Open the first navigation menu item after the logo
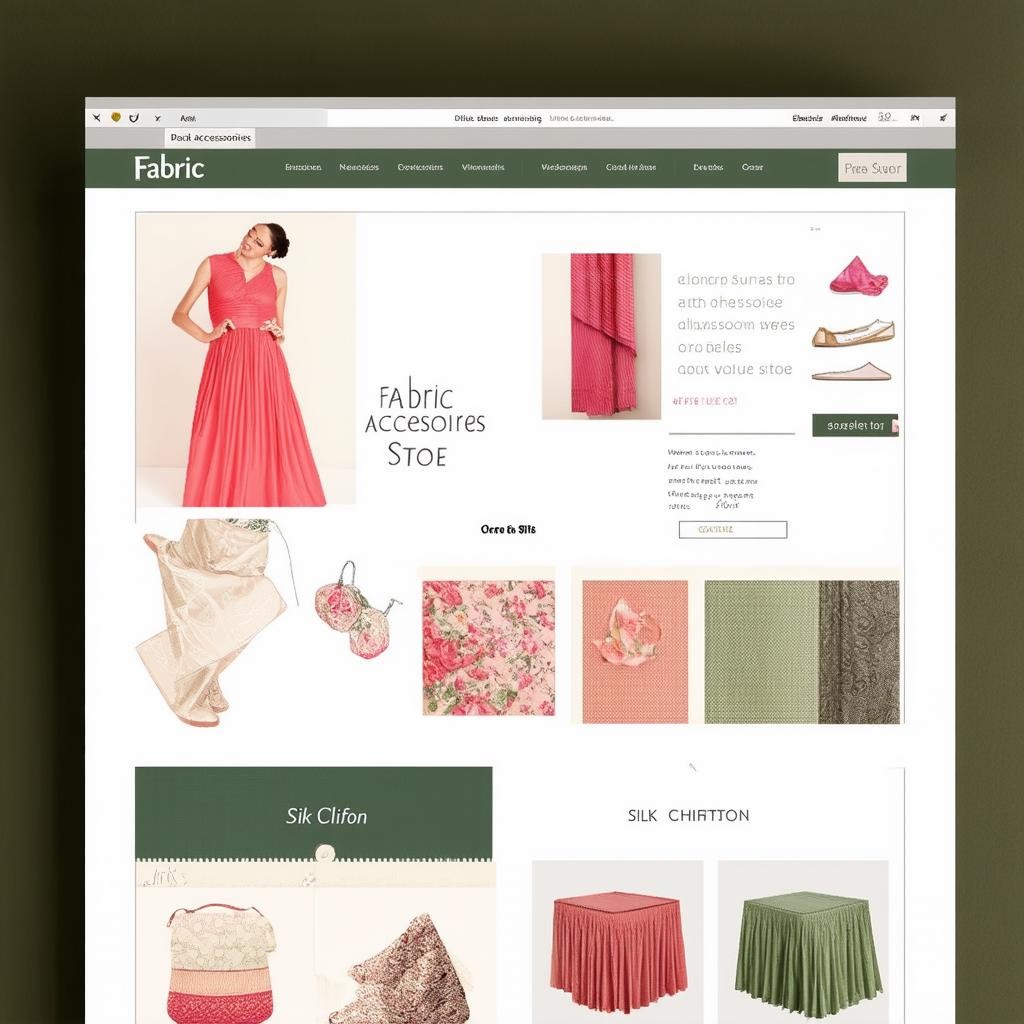The image size is (1024, 1024). [x=303, y=168]
